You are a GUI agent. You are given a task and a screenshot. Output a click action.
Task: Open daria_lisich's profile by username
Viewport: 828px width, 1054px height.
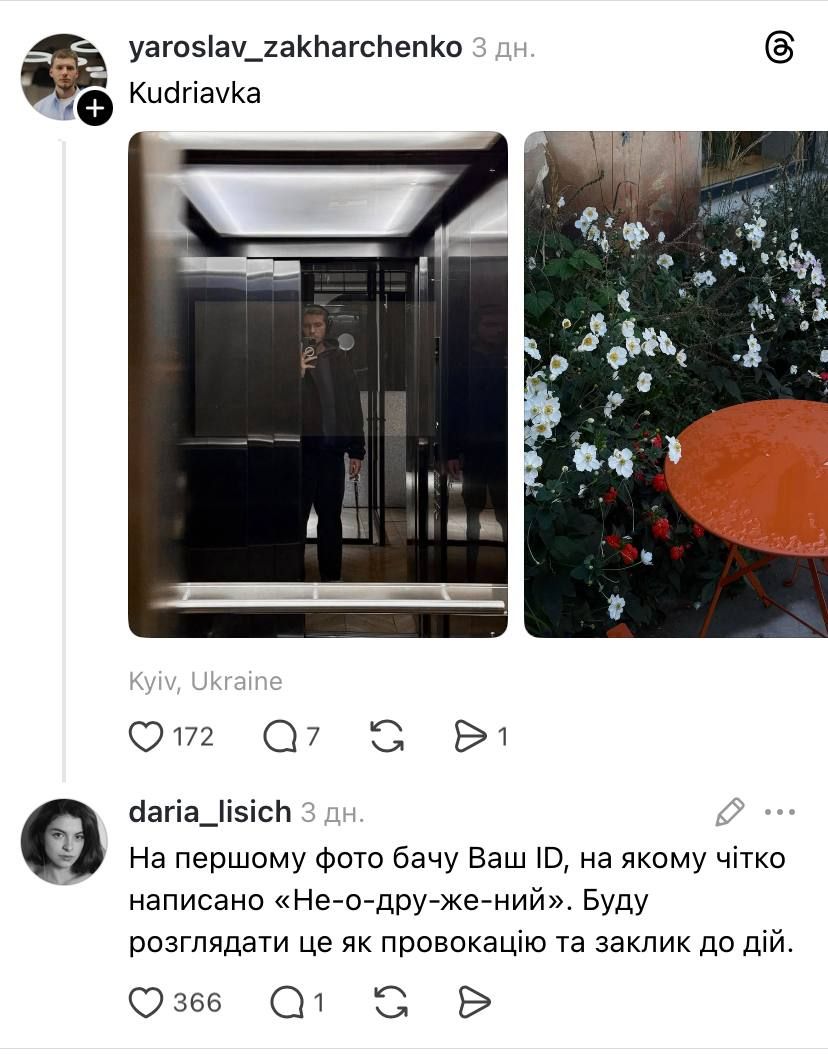[x=210, y=812]
